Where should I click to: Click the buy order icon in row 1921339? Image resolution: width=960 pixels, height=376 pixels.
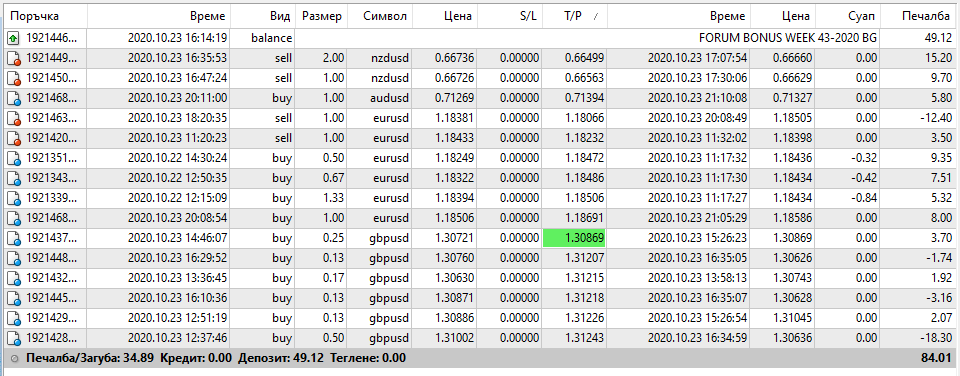click(13, 198)
